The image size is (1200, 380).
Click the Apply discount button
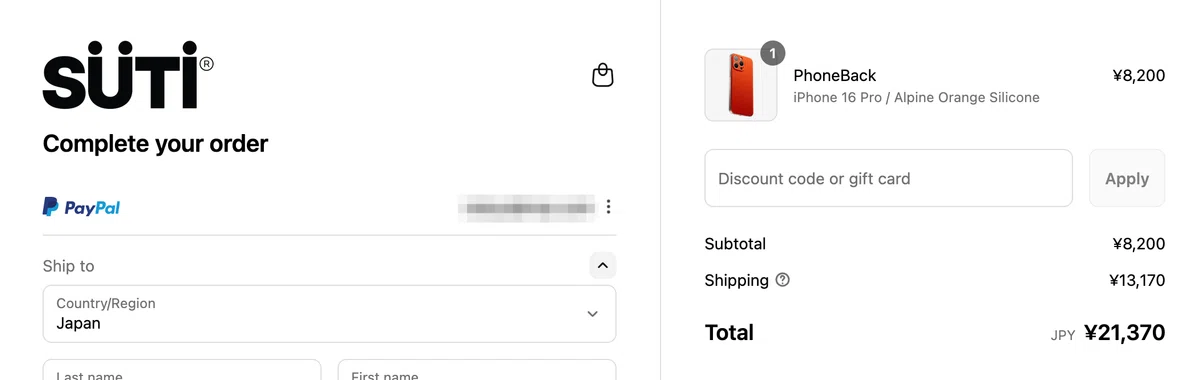[1126, 179]
